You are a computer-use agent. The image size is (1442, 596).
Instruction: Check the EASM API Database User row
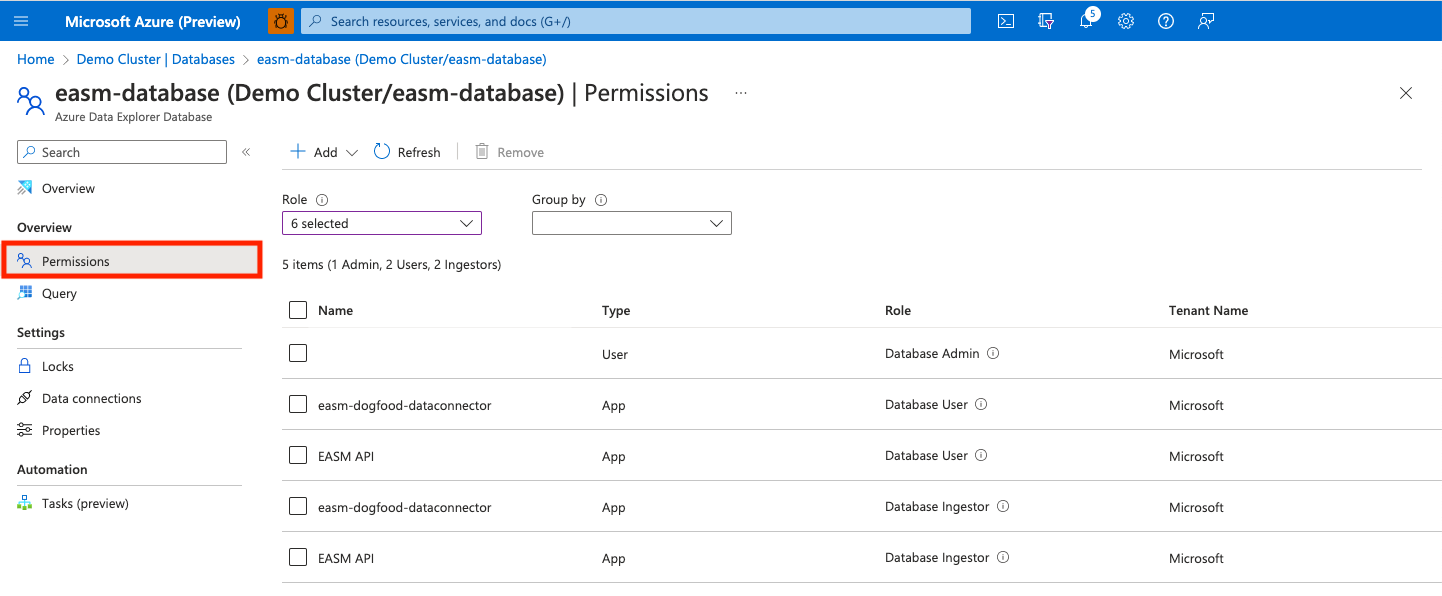click(x=297, y=455)
